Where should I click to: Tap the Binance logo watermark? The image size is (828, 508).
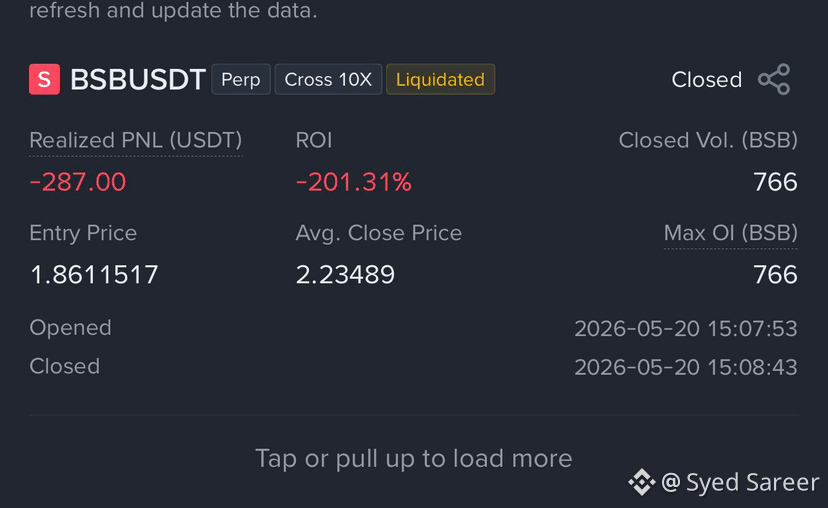(642, 482)
